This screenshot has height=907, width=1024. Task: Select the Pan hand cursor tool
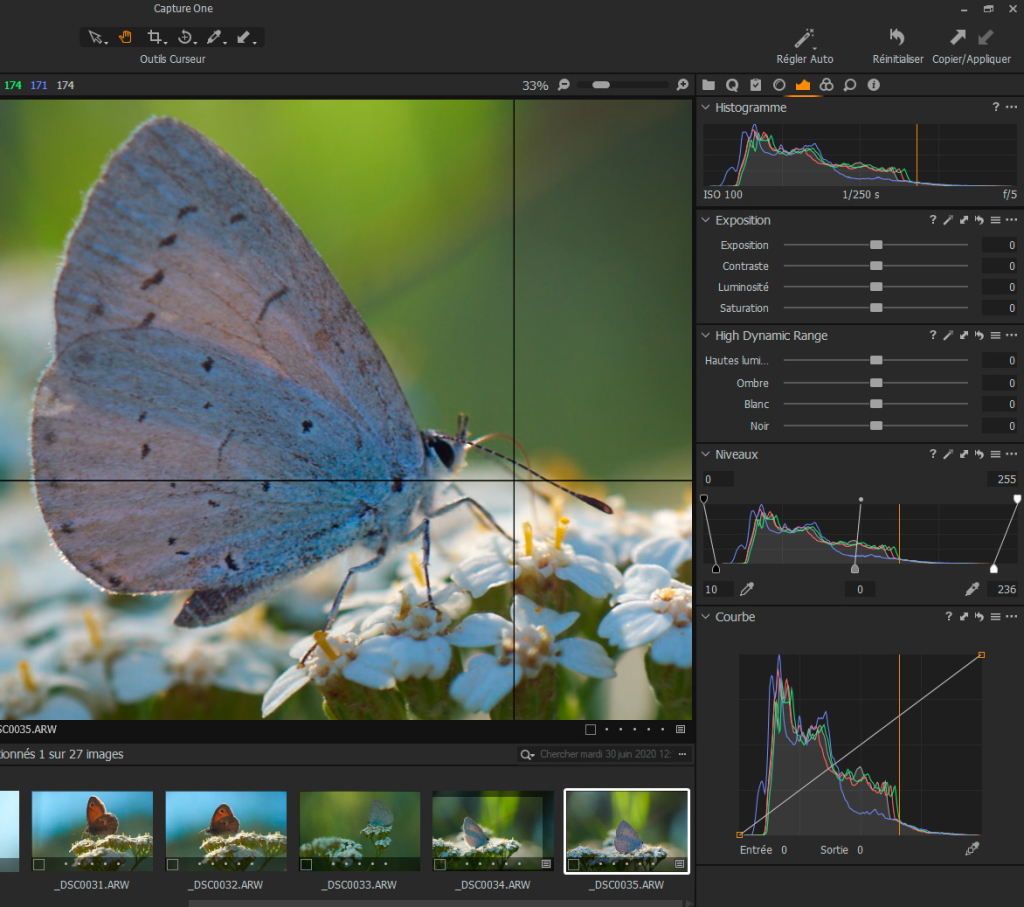[126, 37]
